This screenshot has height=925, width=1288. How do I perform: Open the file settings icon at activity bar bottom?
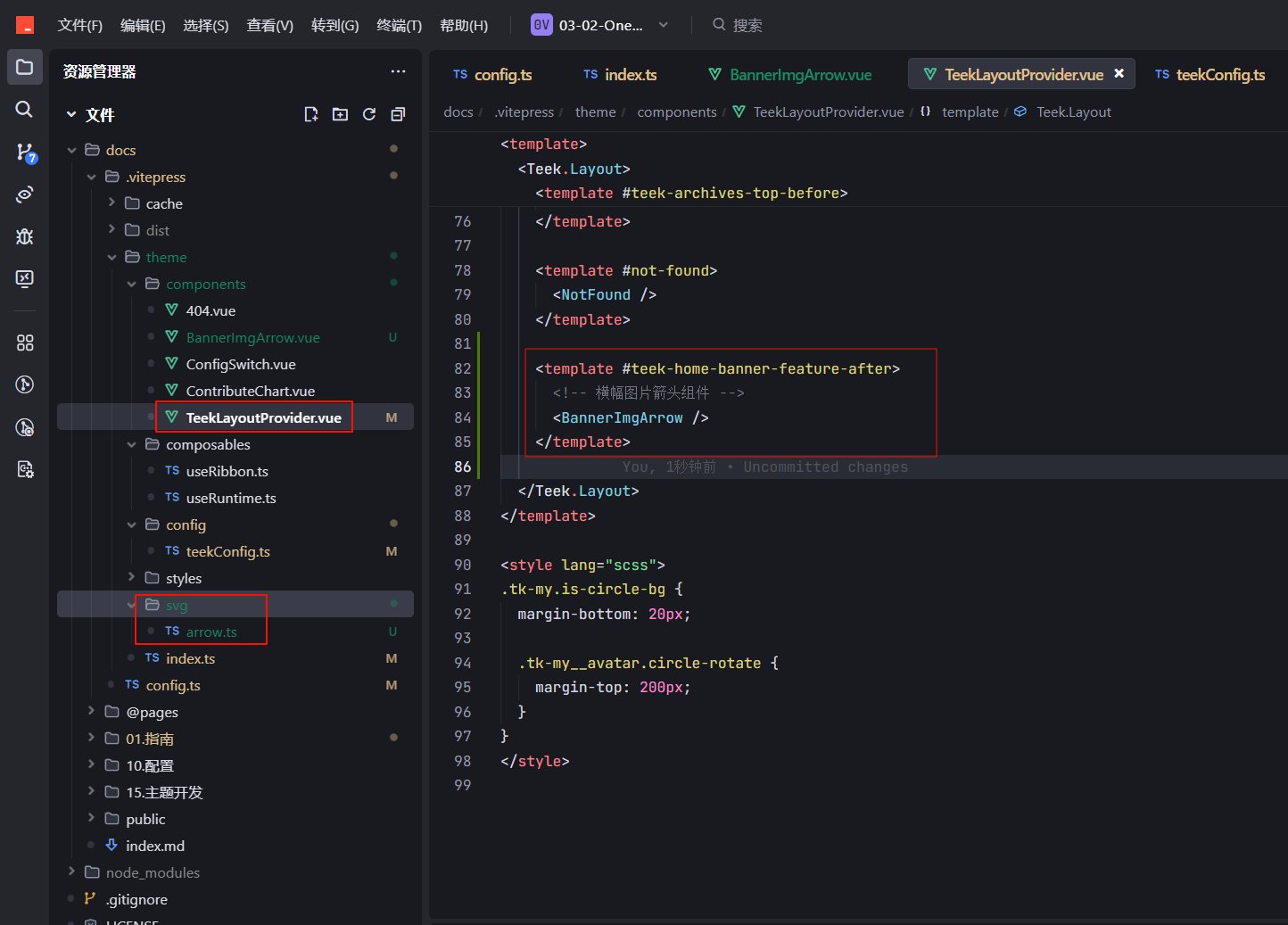tap(25, 469)
